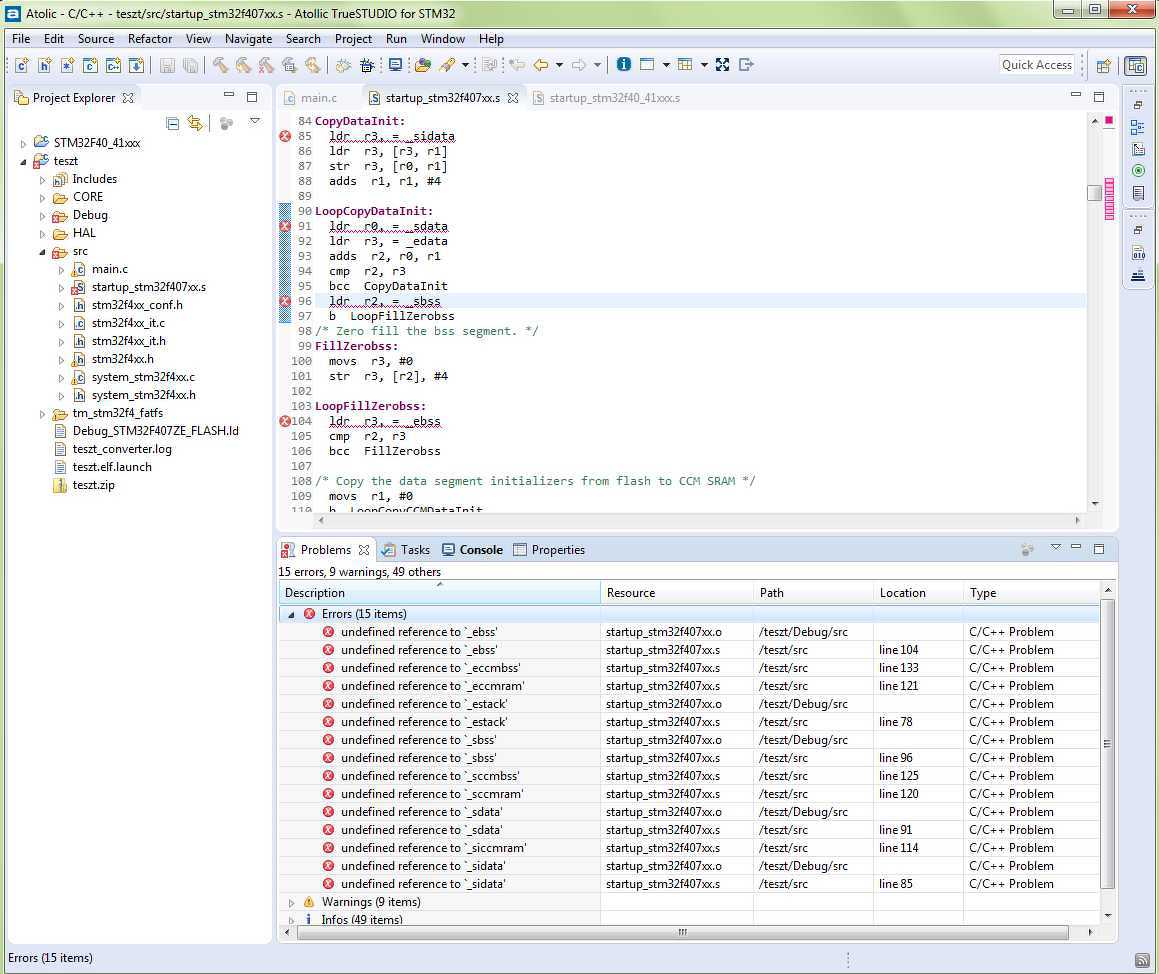Image resolution: width=1159 pixels, height=974 pixels.
Task: Collapse the Errors (15 items) group
Action: point(290,614)
